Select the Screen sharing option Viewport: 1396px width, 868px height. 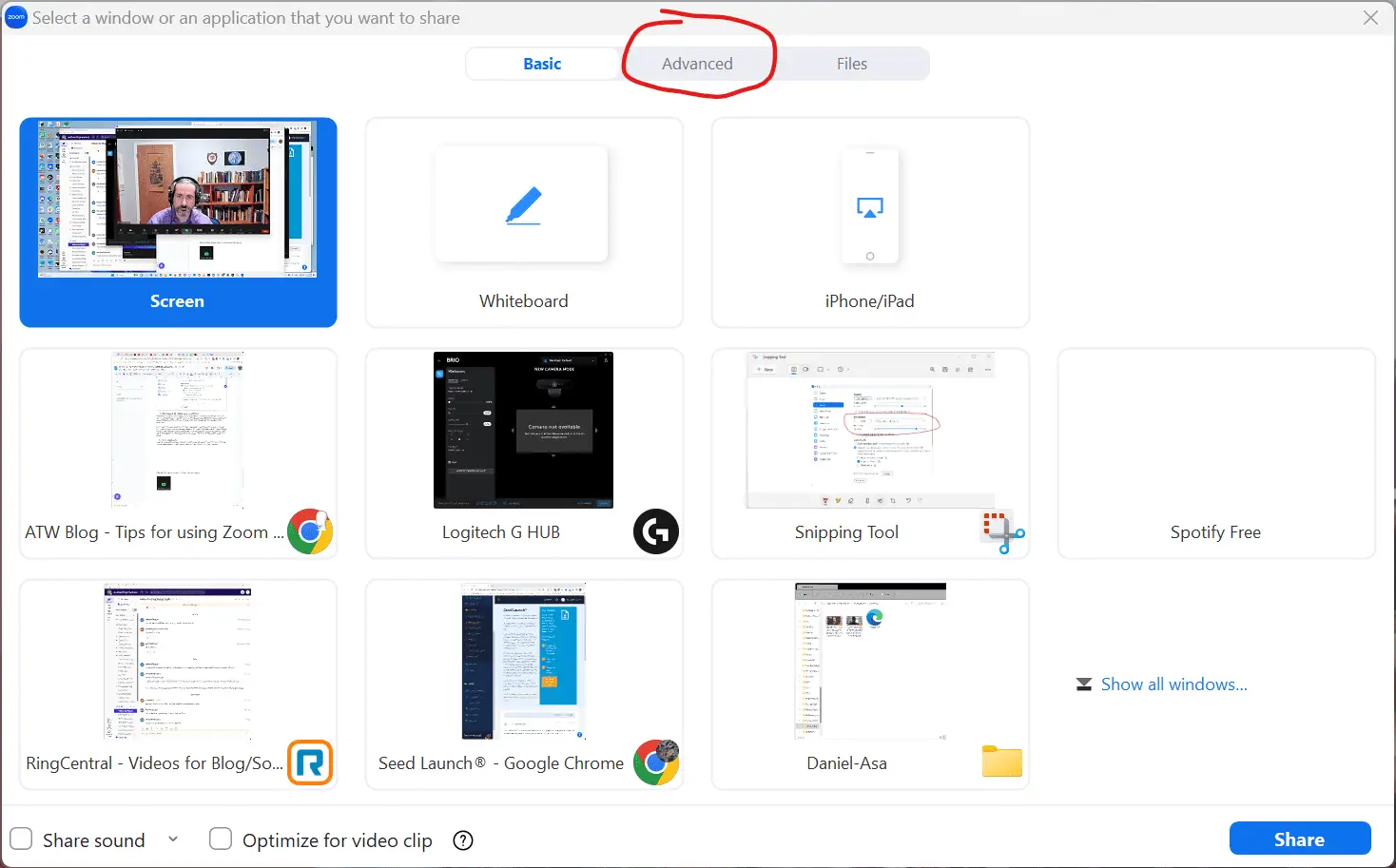point(178,222)
